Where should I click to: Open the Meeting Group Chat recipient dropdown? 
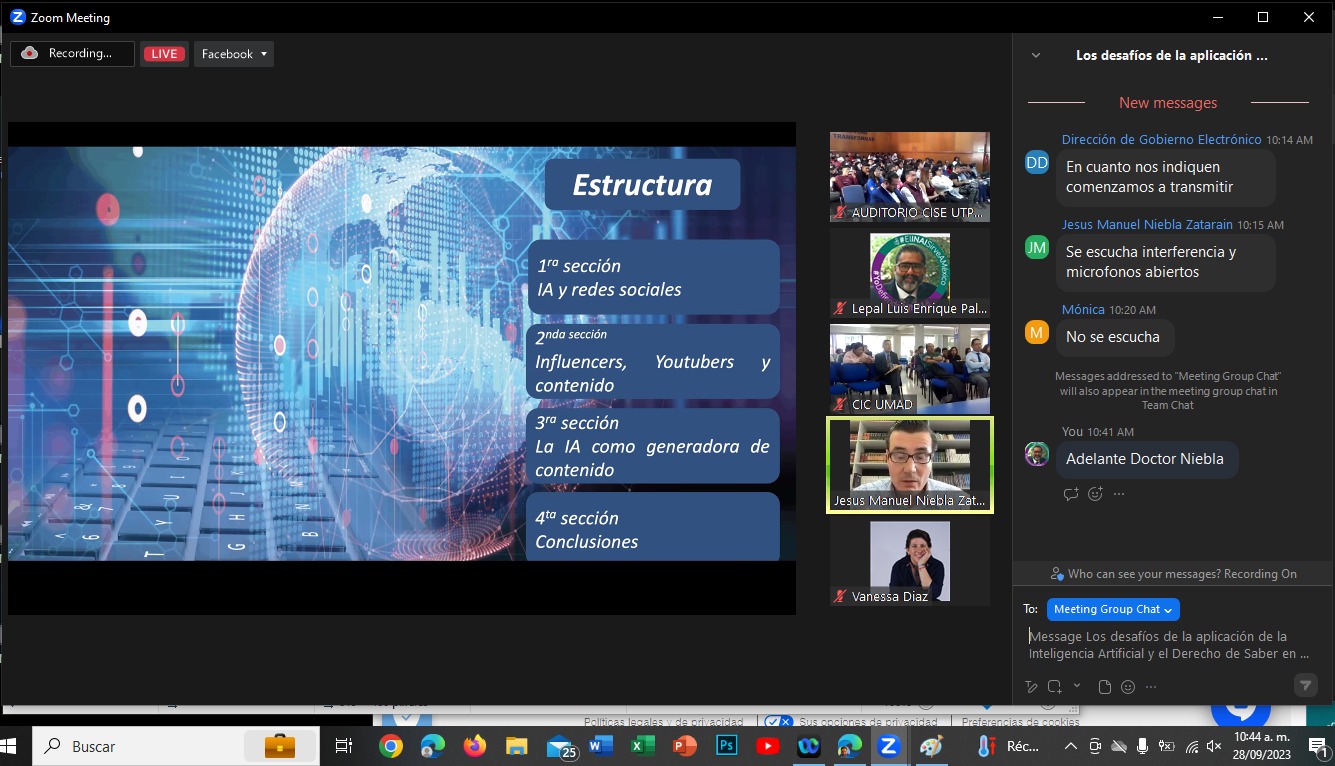point(1113,609)
